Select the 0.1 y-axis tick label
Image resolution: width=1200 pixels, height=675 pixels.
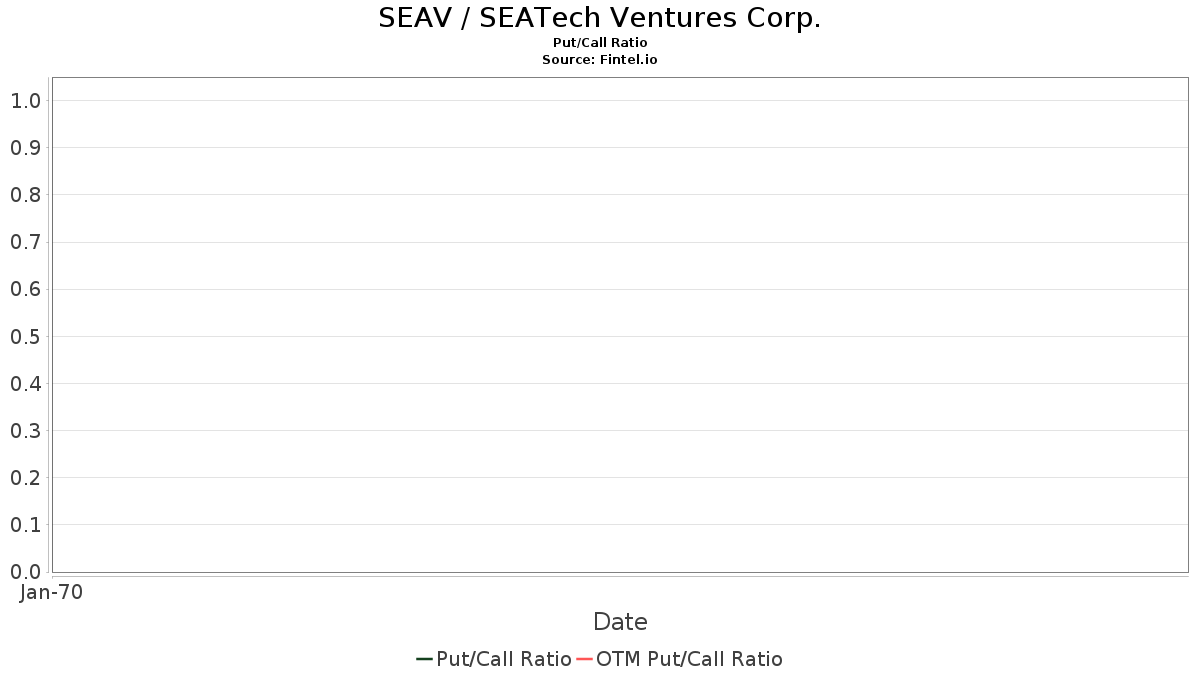click(25, 525)
